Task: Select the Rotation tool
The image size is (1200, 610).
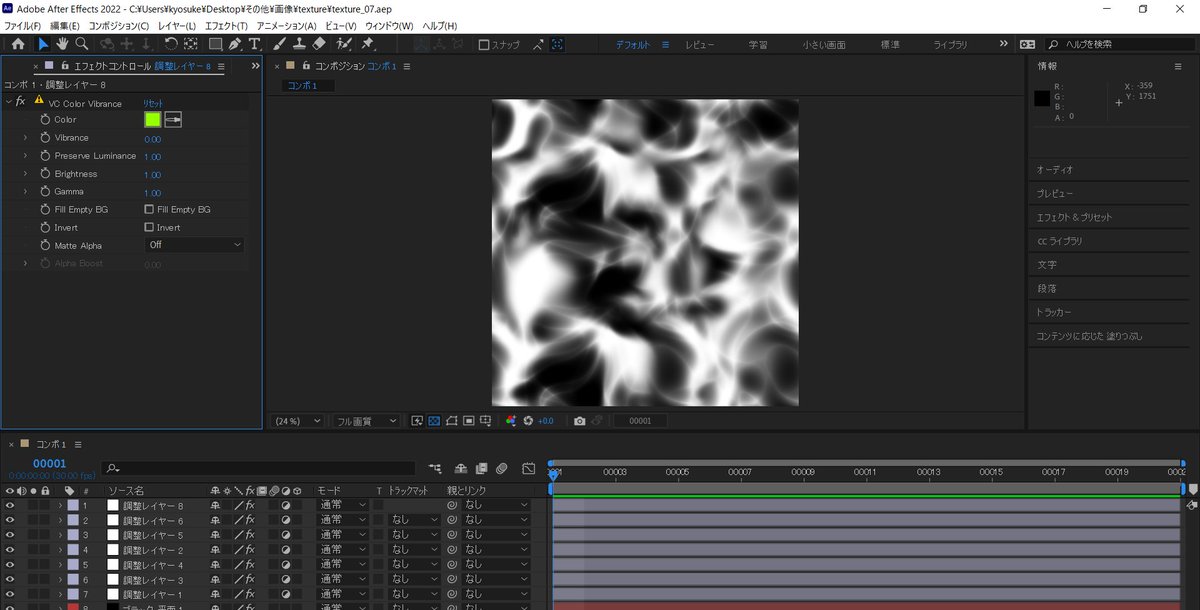Action: pos(171,44)
